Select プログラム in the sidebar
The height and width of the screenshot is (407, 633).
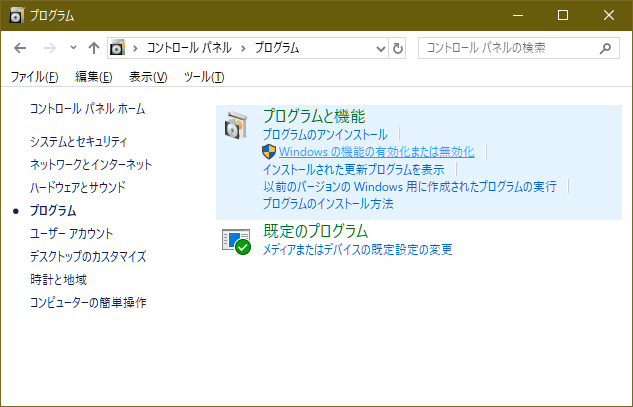[53, 210]
